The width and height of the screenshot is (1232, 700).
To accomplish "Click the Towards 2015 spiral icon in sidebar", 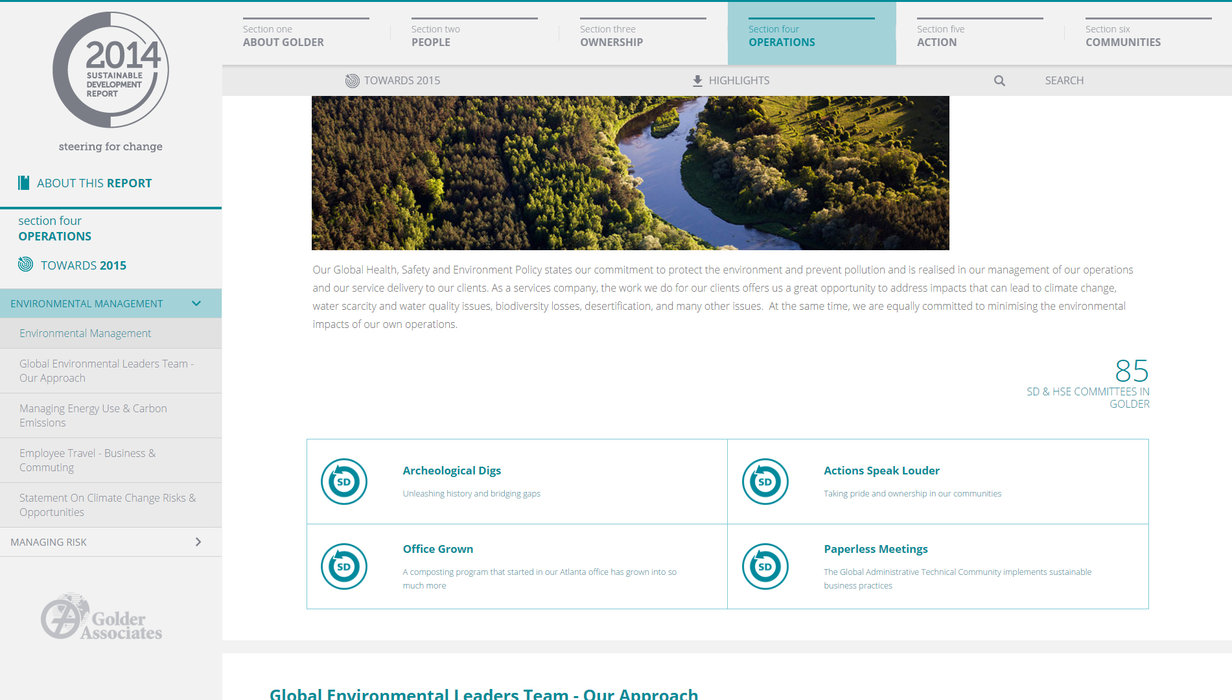I will tap(26, 265).
